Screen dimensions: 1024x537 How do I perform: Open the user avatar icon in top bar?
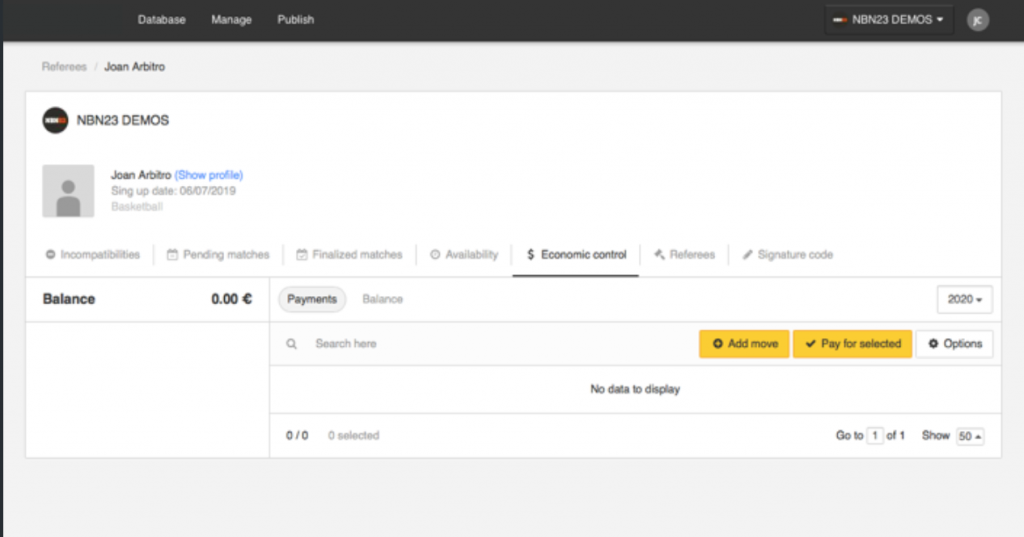978,20
